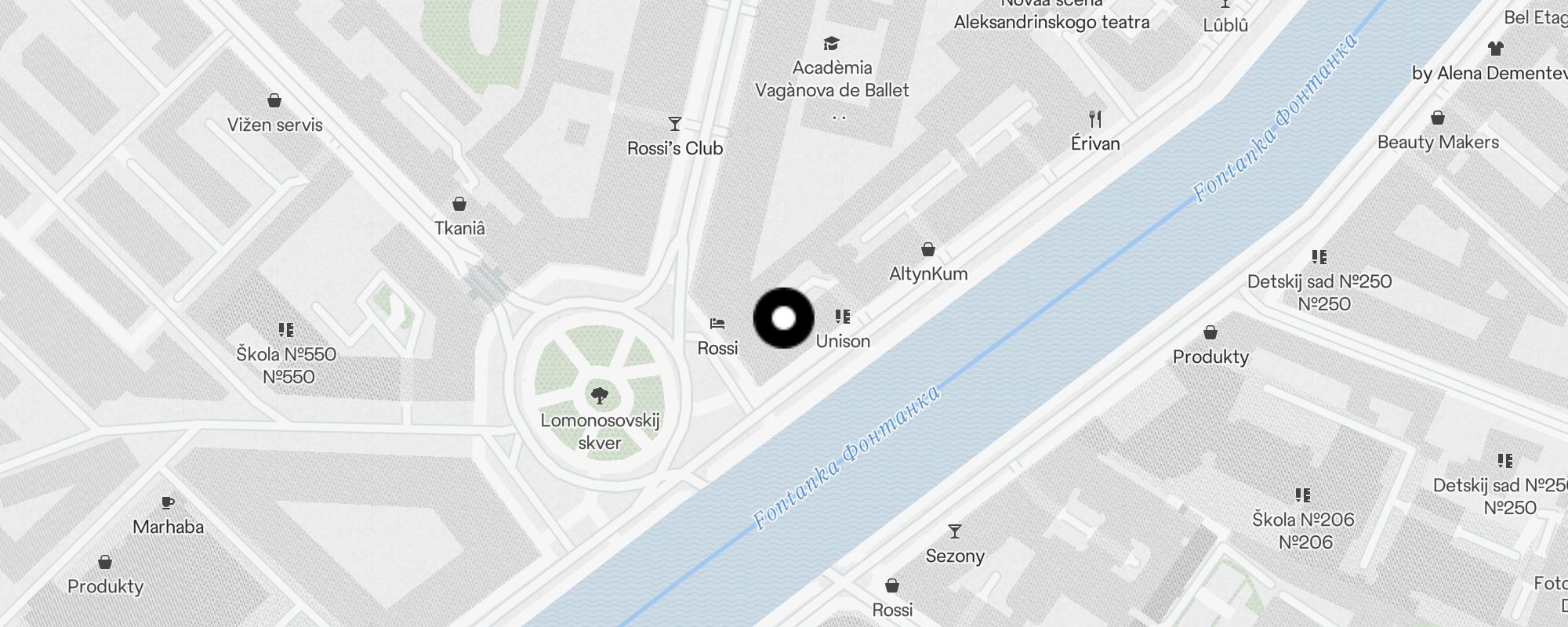This screenshot has width=1568, height=627.
Task: Select the Beauty Makers shop icon
Action: [1438, 118]
